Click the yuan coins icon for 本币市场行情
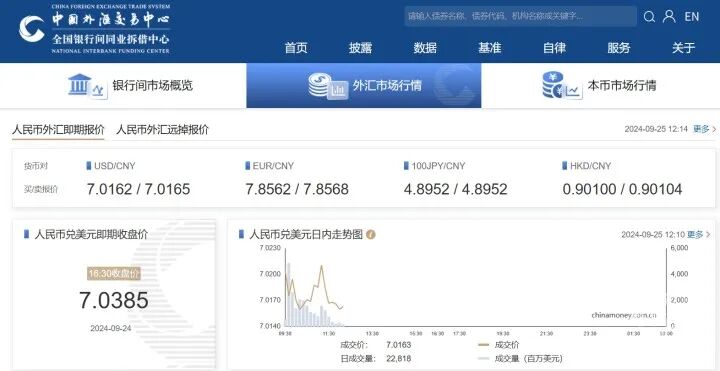This screenshot has height=371, width=720. click(x=562, y=85)
